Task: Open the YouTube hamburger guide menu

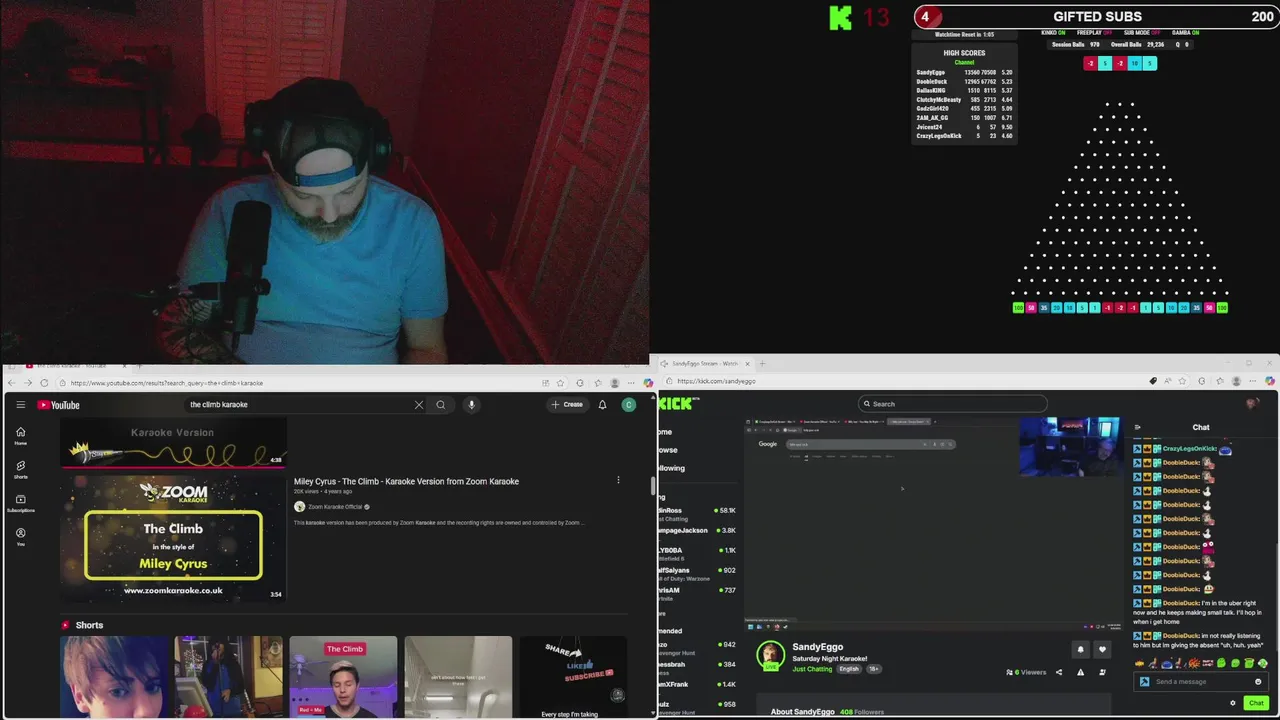Action: tap(20, 405)
